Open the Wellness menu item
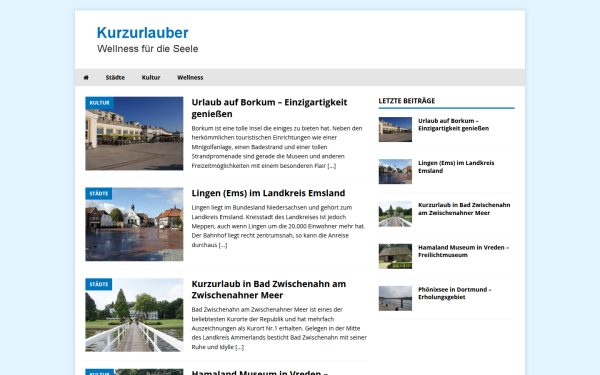 pos(190,78)
